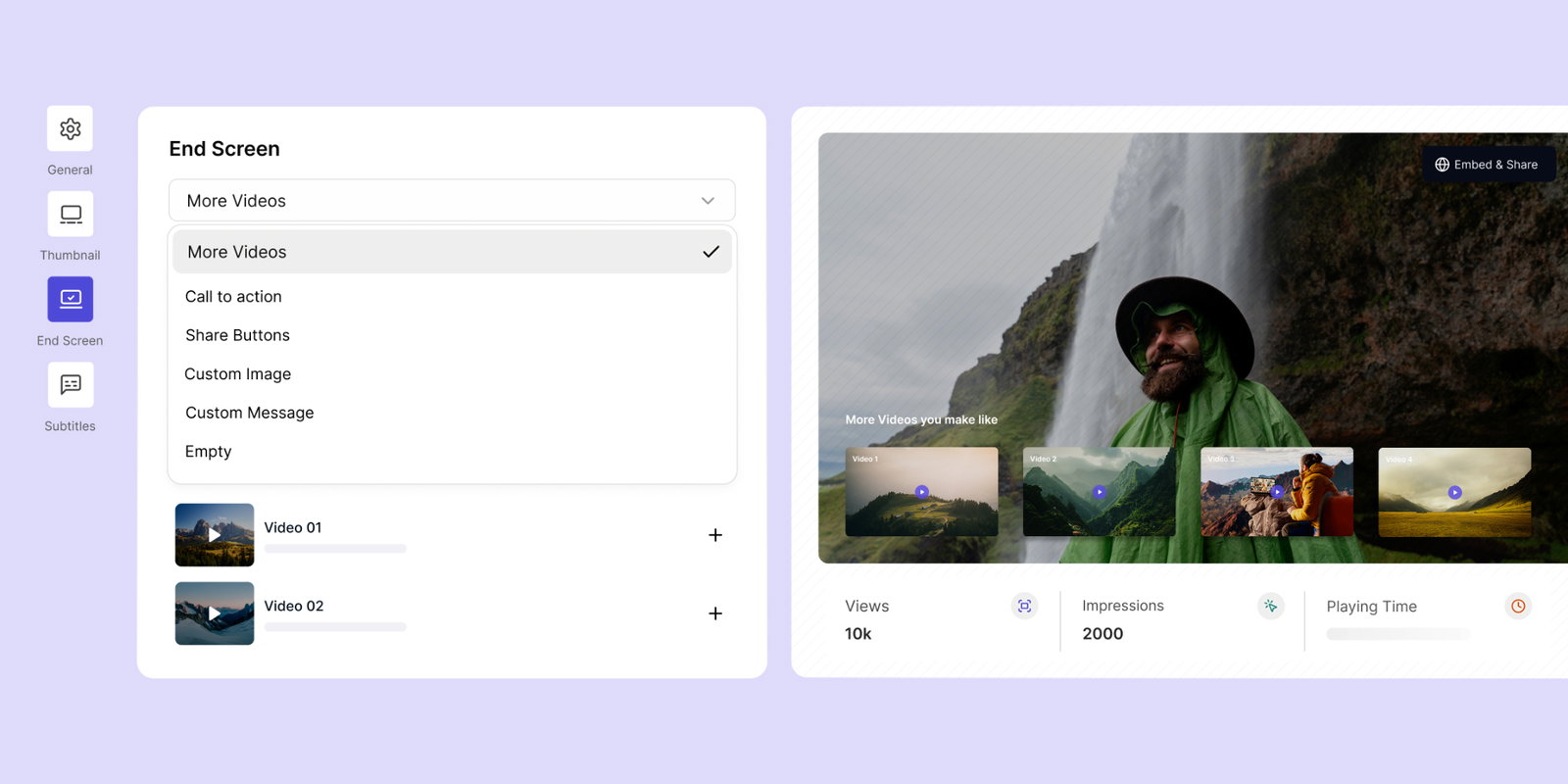Image resolution: width=1568 pixels, height=784 pixels.
Task: Play Video 2 in preview overlay
Action: 1099,492
